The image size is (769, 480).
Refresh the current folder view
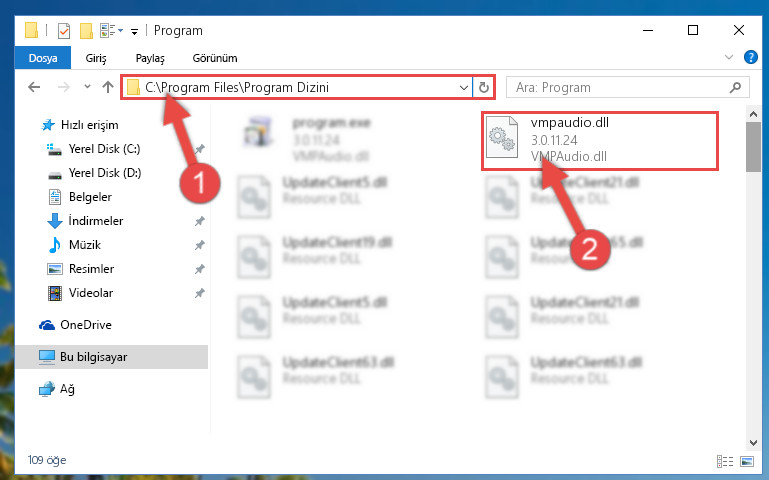click(484, 88)
